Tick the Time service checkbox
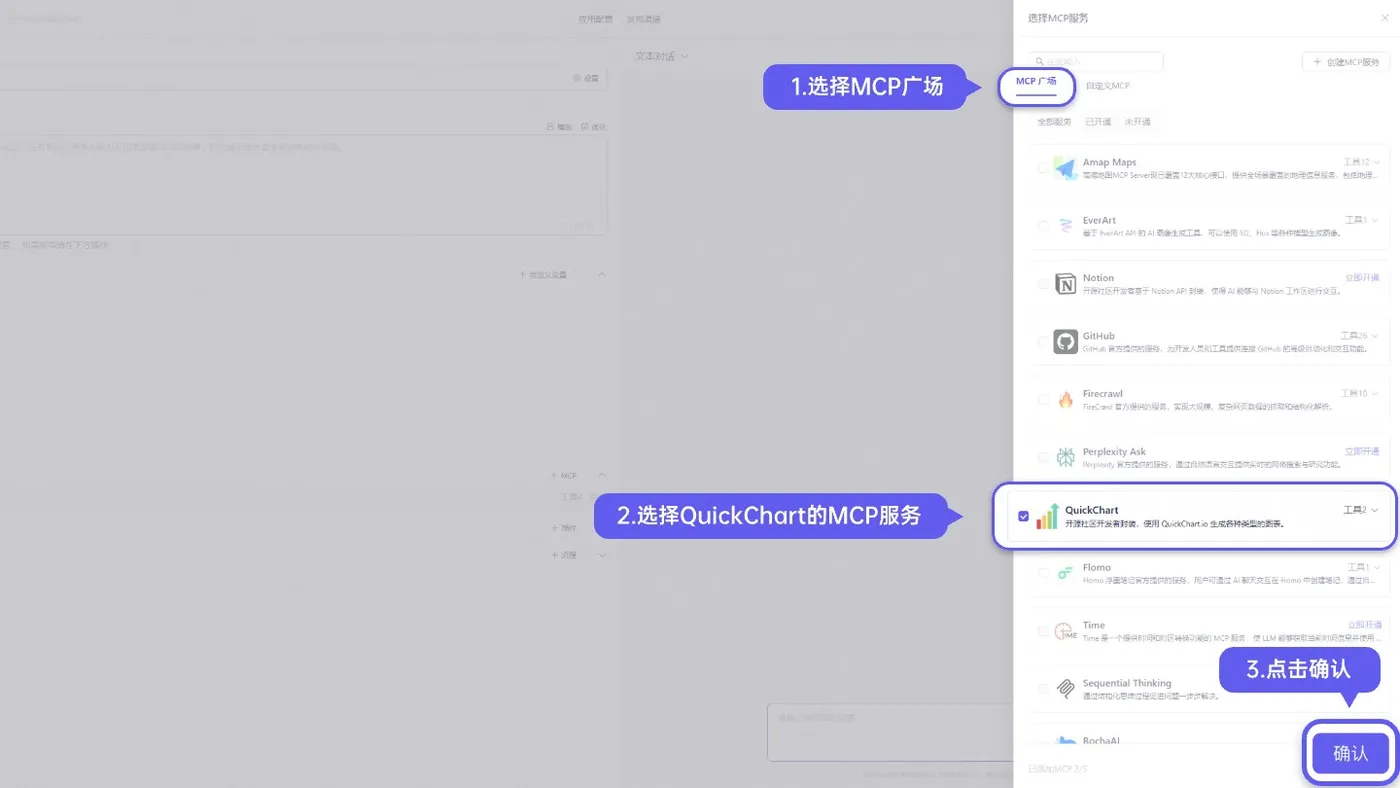The image size is (1400, 788). (1043, 631)
